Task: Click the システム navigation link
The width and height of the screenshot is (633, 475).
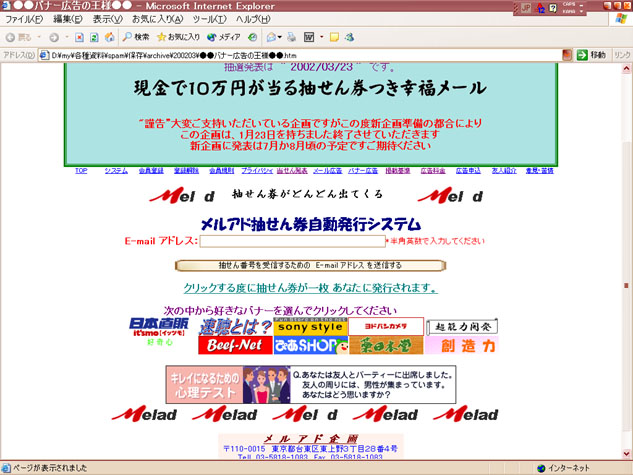Action: [x=116, y=171]
